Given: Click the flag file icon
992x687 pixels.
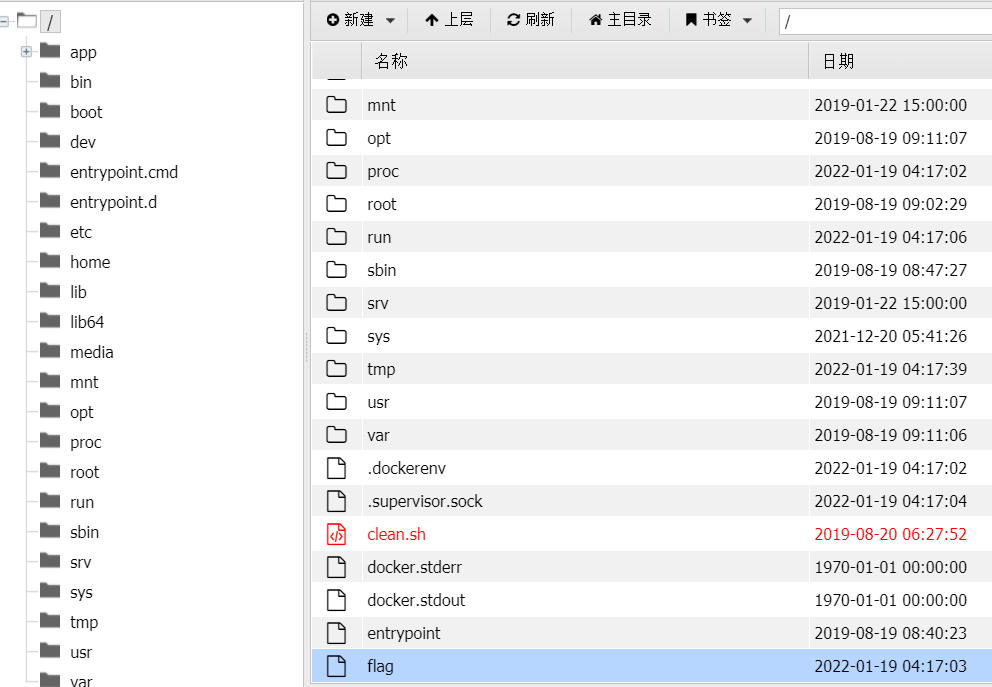Looking at the screenshot, I should pyautogui.click(x=337, y=665).
